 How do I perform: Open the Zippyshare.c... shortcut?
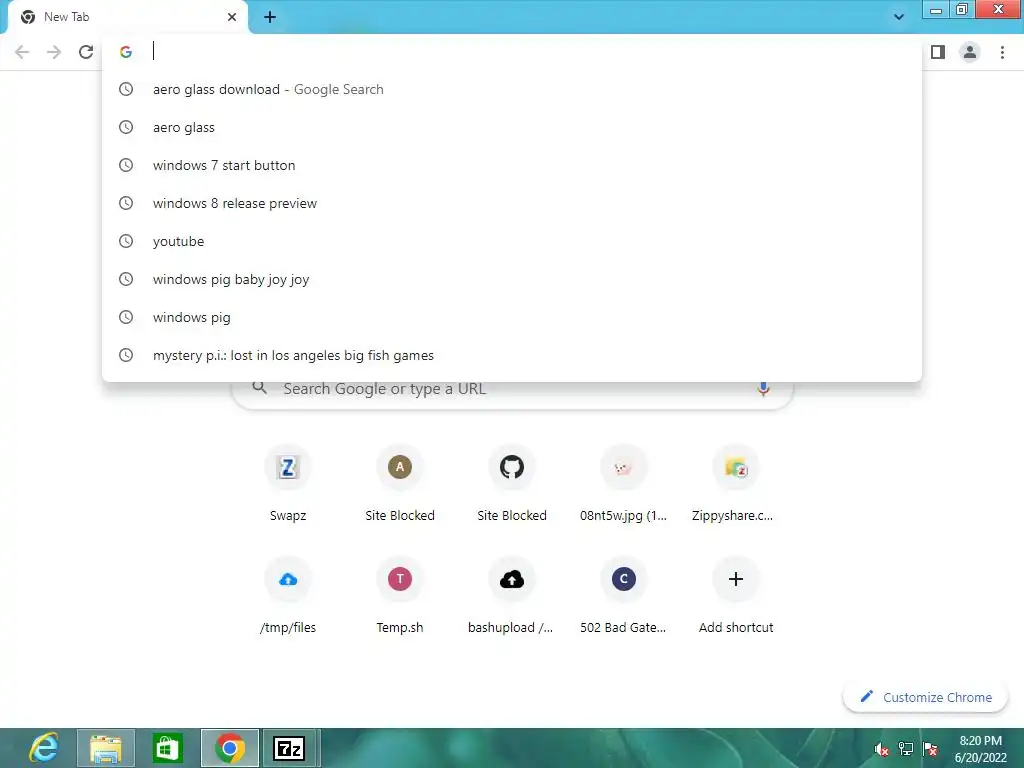click(x=735, y=485)
